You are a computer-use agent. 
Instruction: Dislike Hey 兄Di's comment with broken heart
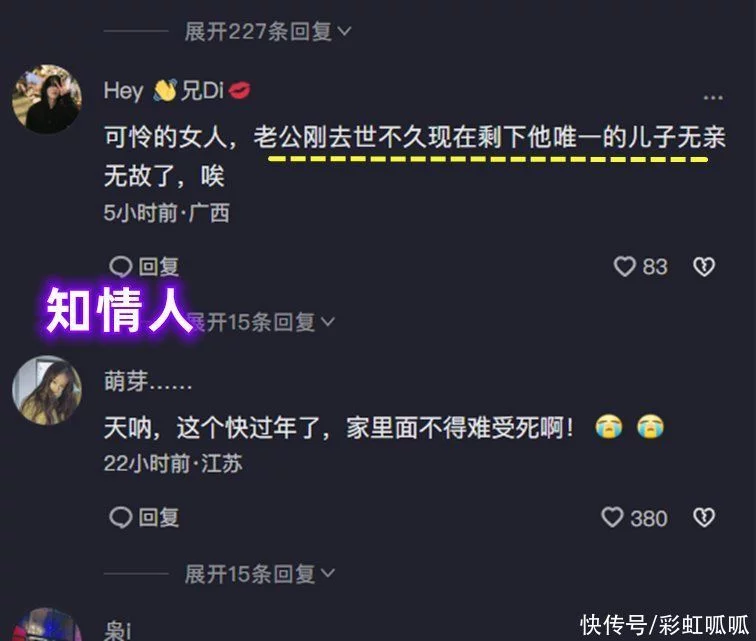(704, 267)
